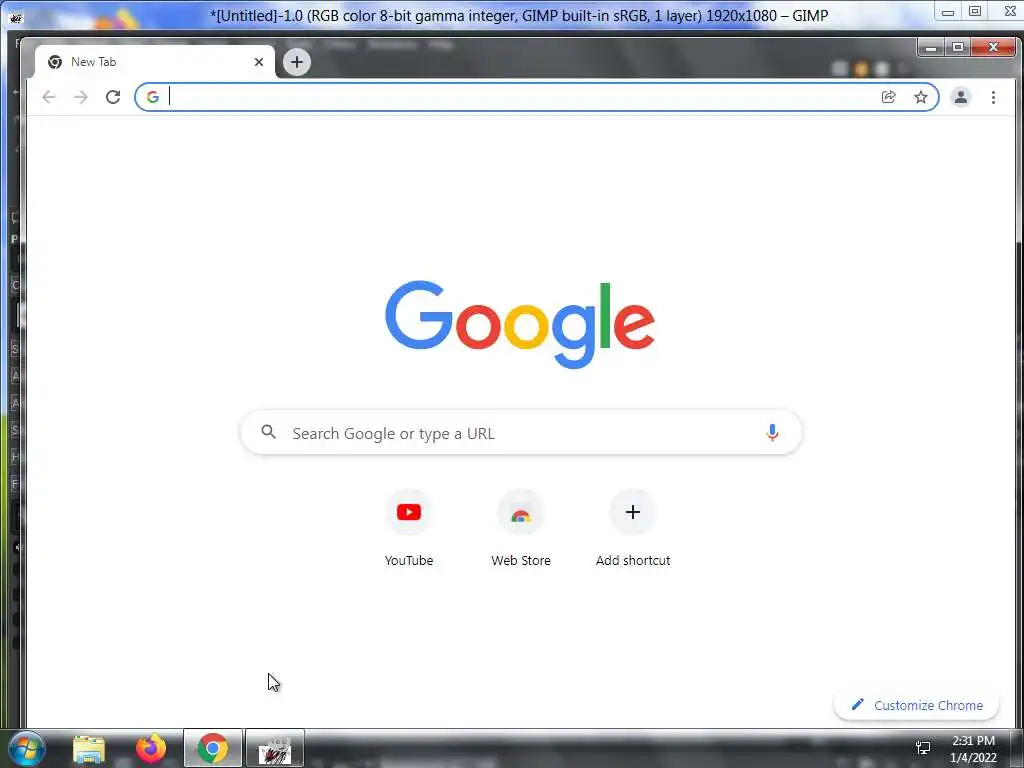Open File Explorer from taskbar

coord(89,749)
